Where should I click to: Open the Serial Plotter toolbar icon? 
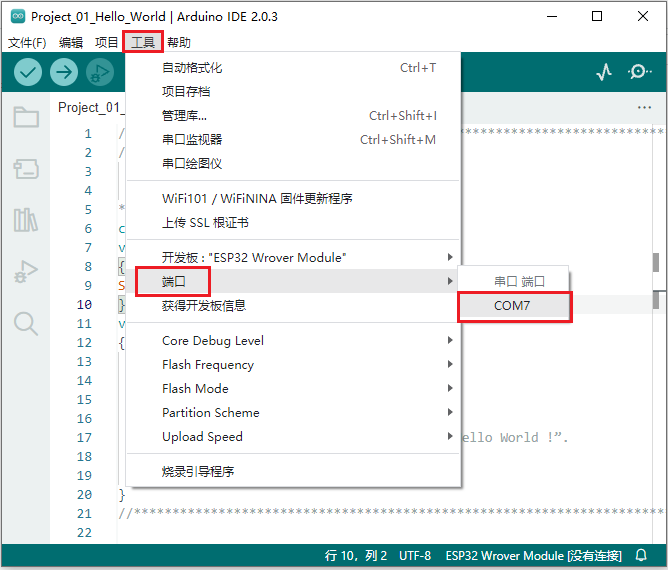pos(604,72)
